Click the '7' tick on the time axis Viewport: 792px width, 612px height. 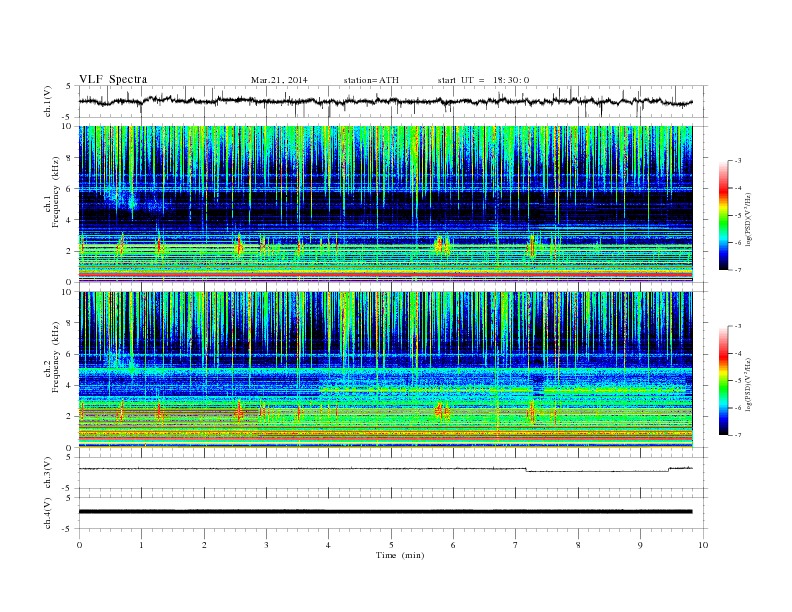[516, 545]
